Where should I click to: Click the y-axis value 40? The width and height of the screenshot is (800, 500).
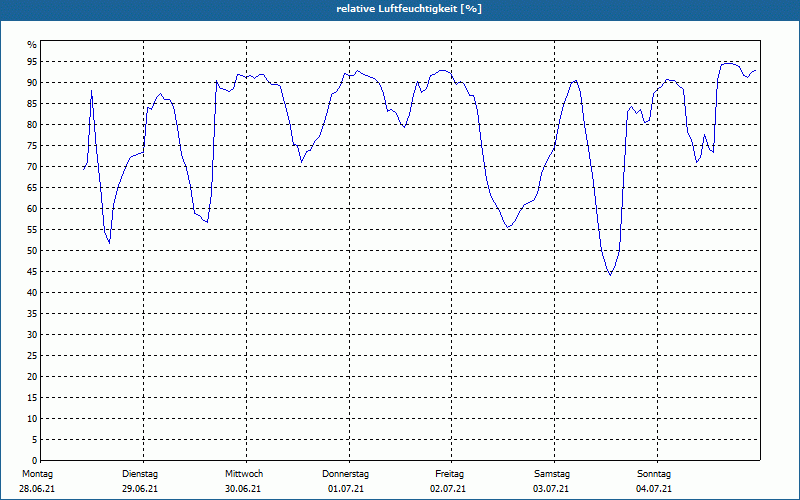(32, 292)
